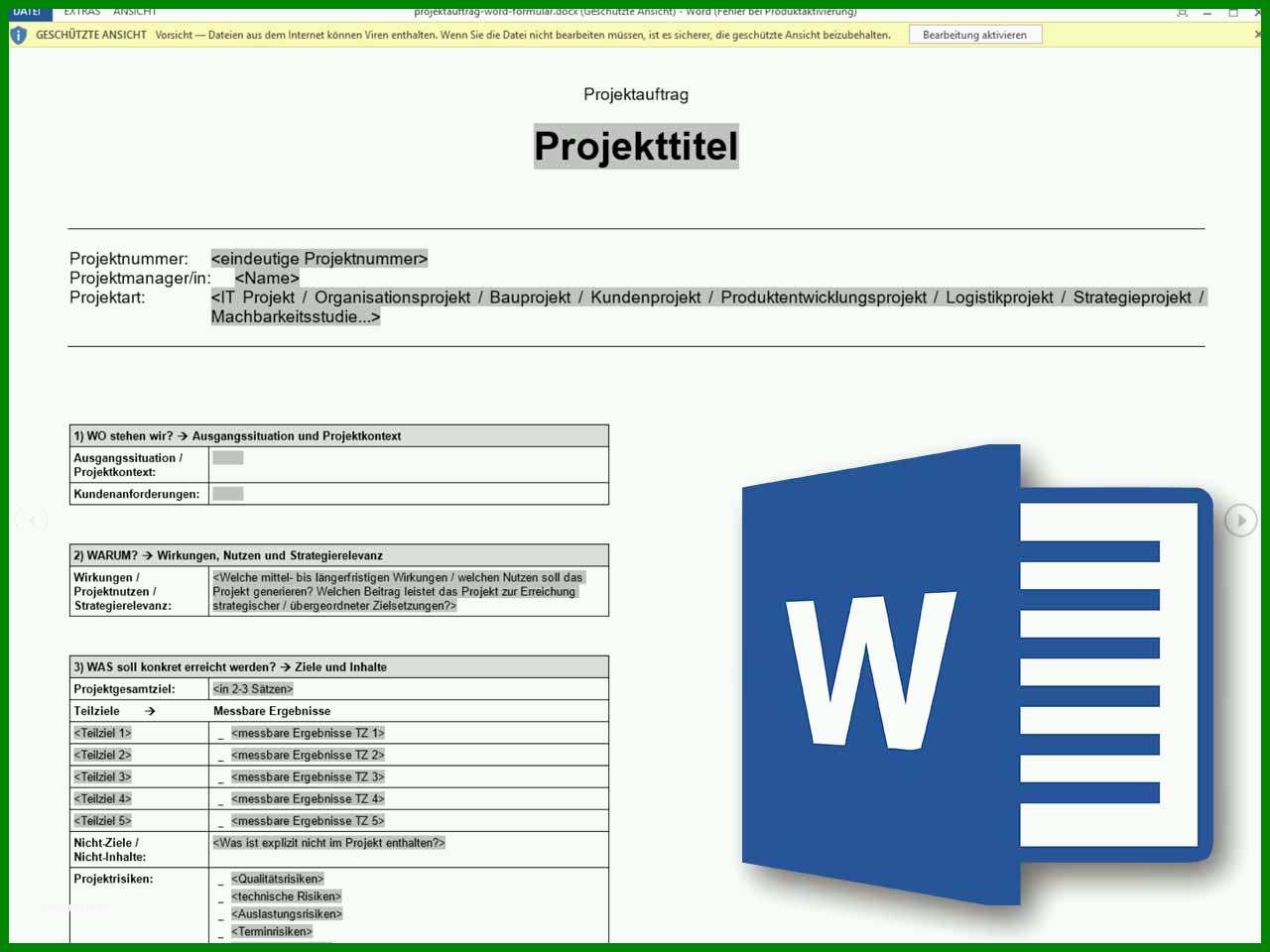This screenshot has height=952, width=1270.
Task: Click the Projekttitel heading placeholder
Action: [636, 146]
